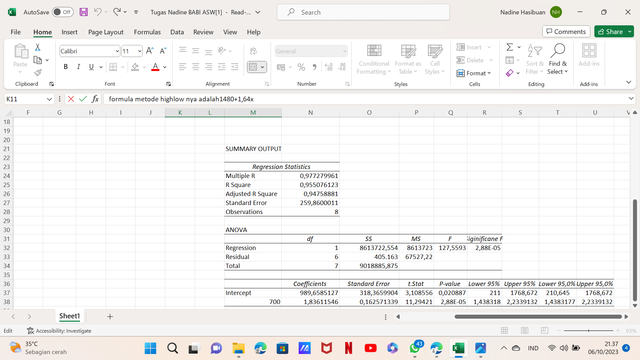The height and width of the screenshot is (360, 640).
Task: Click the Comma Style icon
Action: click(x=314, y=67)
